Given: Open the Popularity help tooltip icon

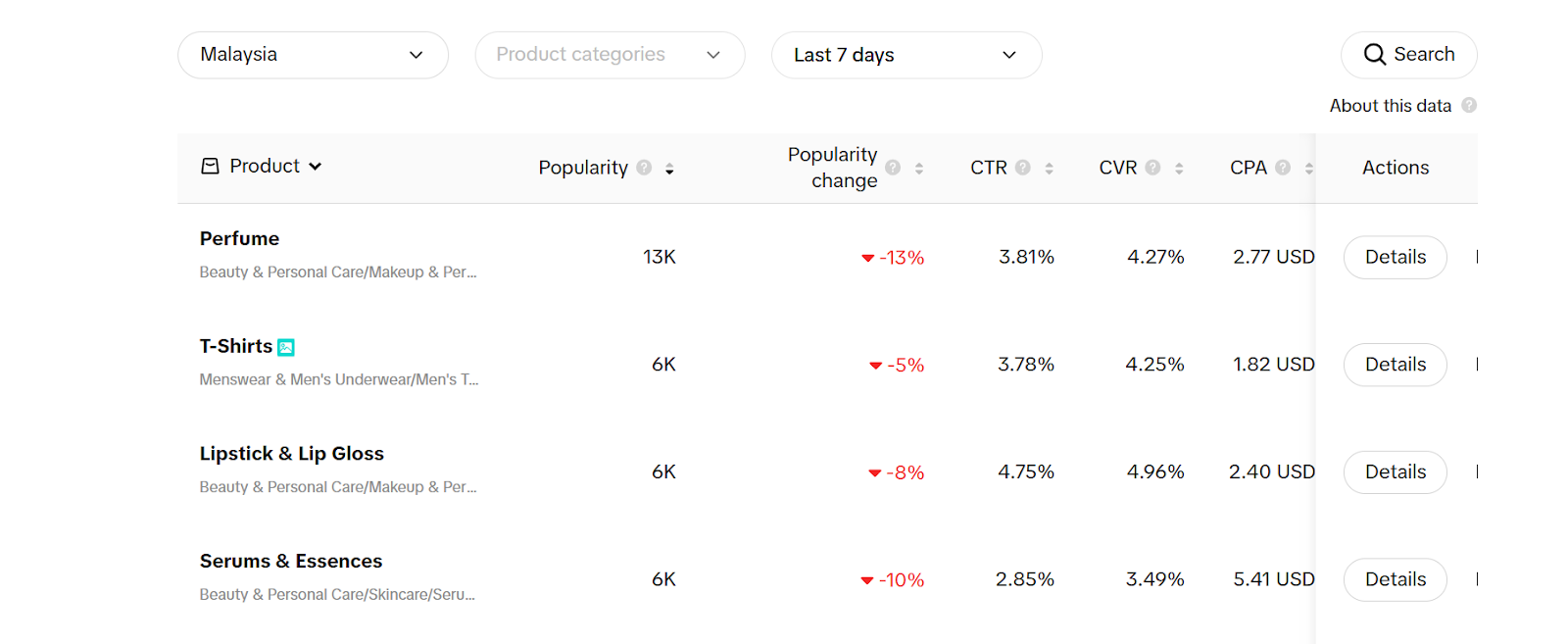Looking at the screenshot, I should [x=644, y=167].
